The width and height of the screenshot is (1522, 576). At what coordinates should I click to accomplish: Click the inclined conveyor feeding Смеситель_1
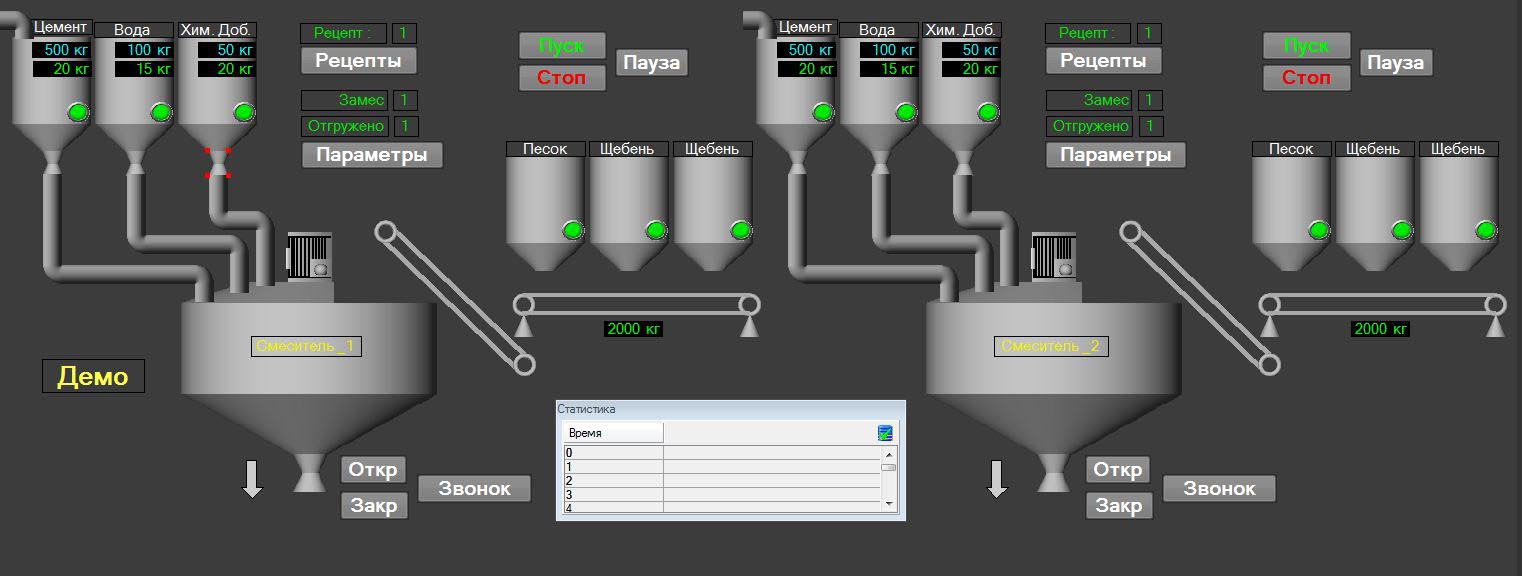[455, 298]
